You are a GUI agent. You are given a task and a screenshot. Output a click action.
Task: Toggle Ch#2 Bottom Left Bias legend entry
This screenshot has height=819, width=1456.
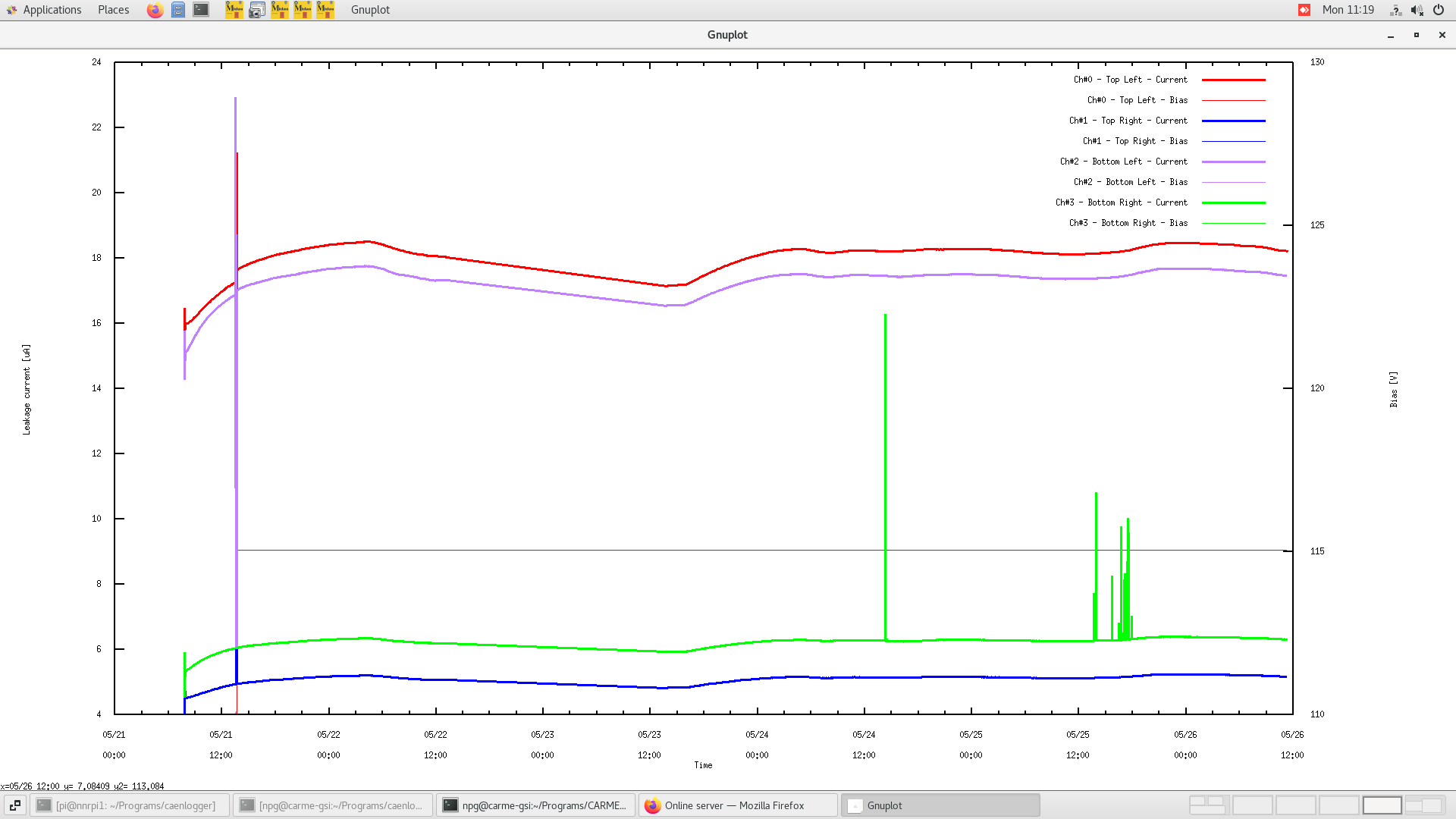pos(1130,182)
